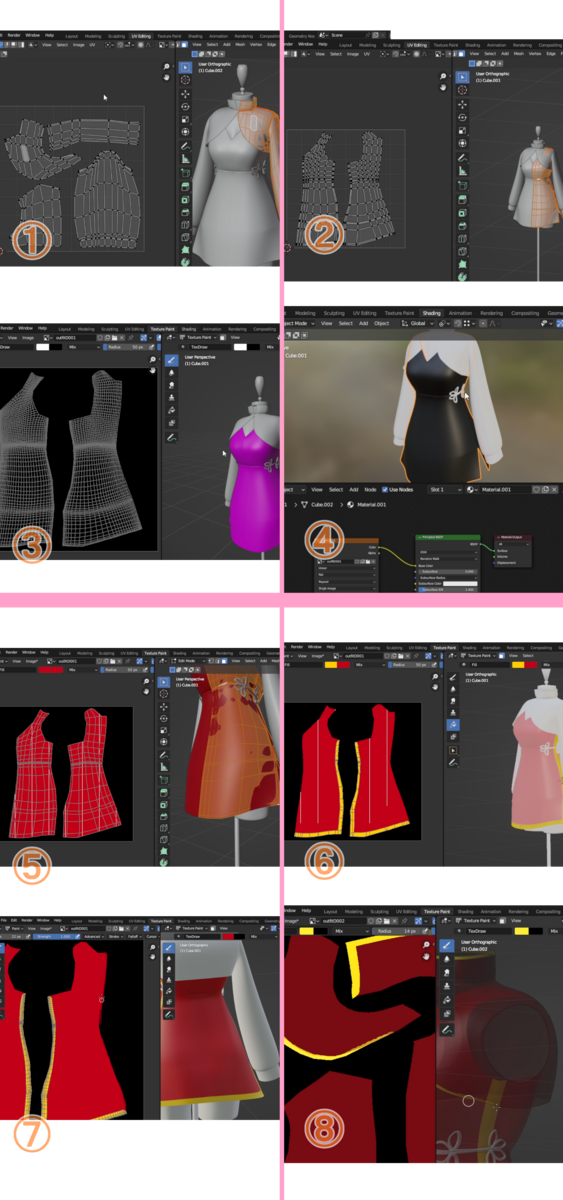Choose the Soften brush tool in screenshot 3
563x1200 pixels.
point(171,372)
